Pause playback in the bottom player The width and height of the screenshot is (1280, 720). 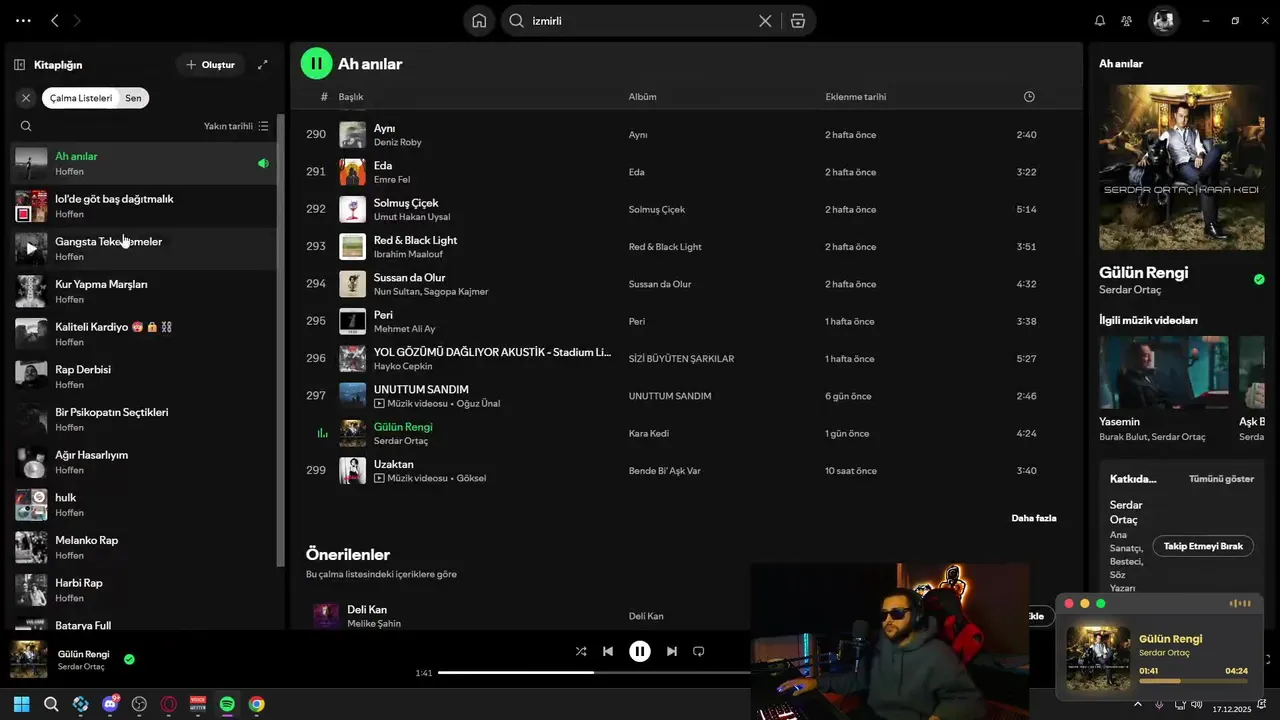click(640, 651)
